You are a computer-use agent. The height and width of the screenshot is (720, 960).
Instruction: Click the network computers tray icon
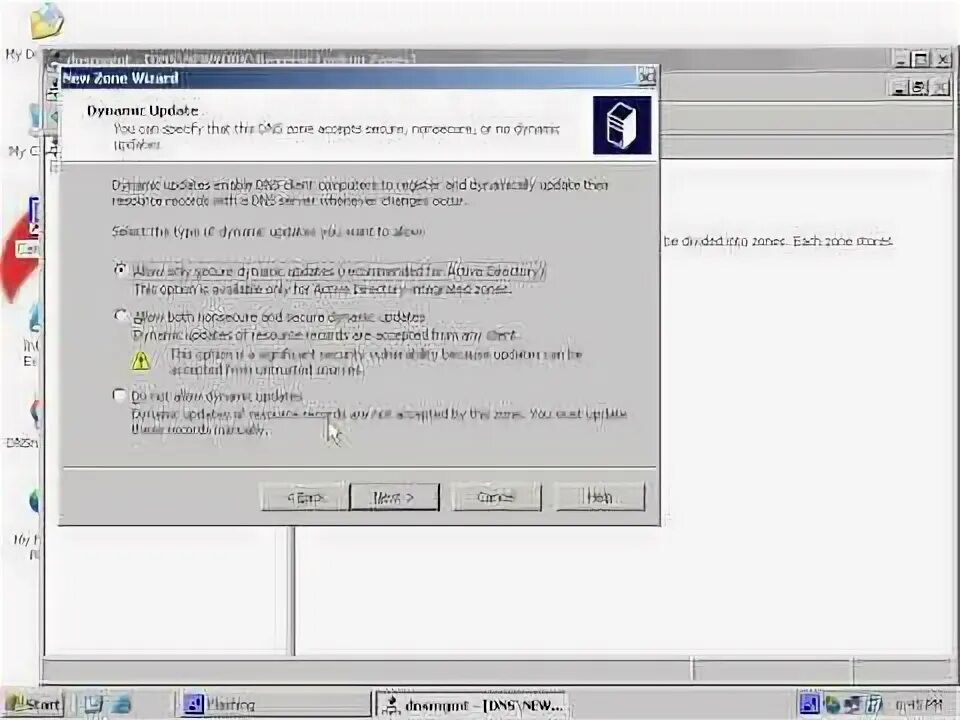852,705
